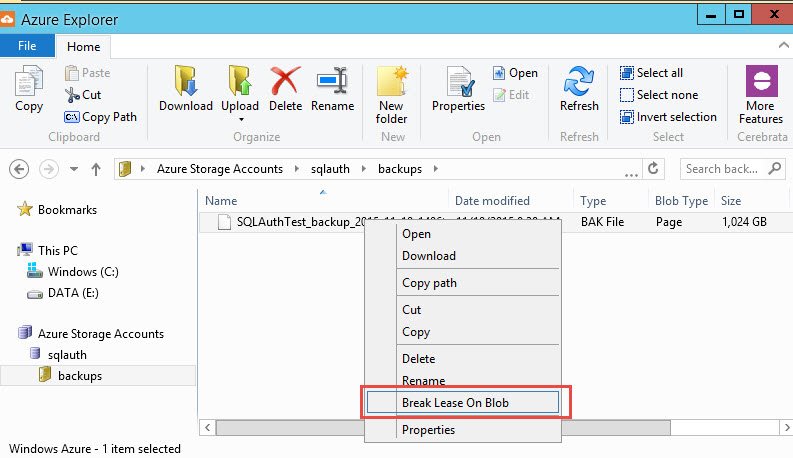Image resolution: width=793 pixels, height=458 pixels.
Task: Download the selected blob with ribbon Download icon
Action: 186,81
